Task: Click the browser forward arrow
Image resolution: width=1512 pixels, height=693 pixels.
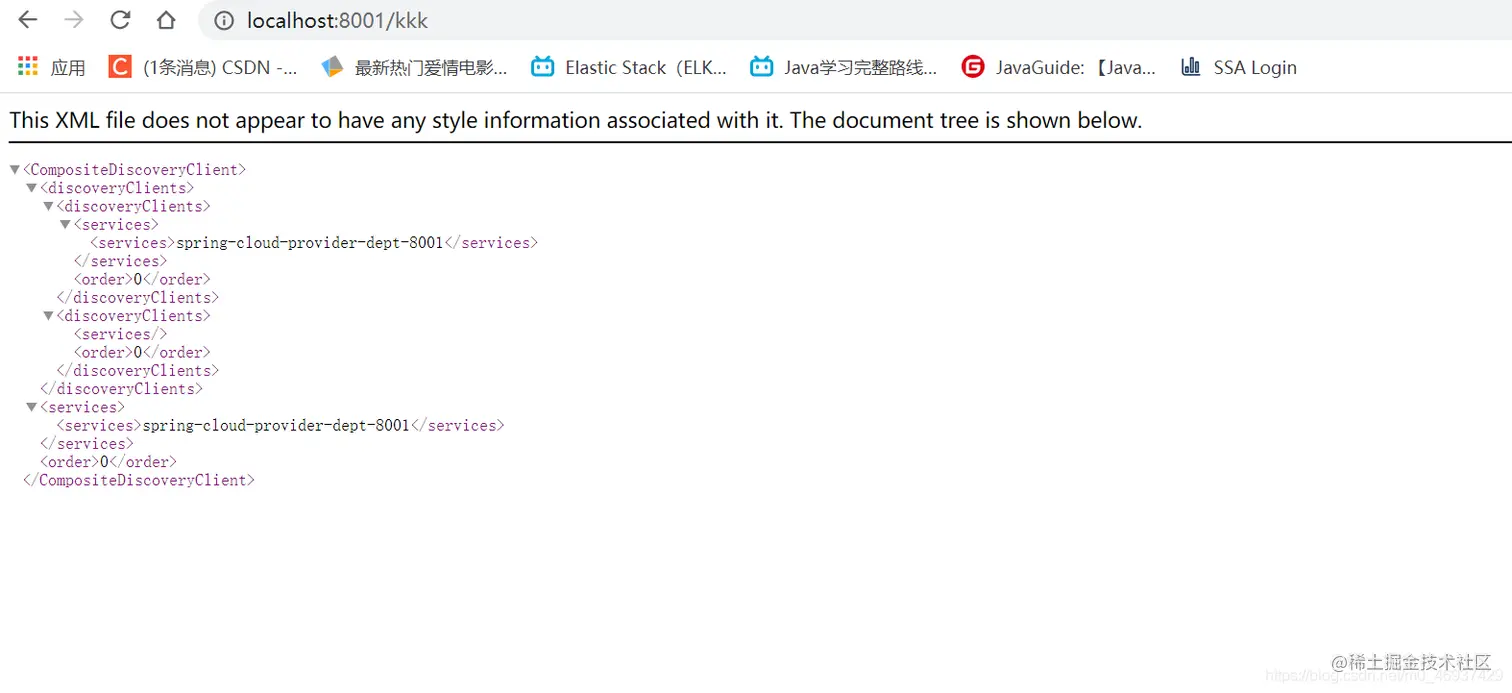Action: pyautogui.click(x=73, y=20)
